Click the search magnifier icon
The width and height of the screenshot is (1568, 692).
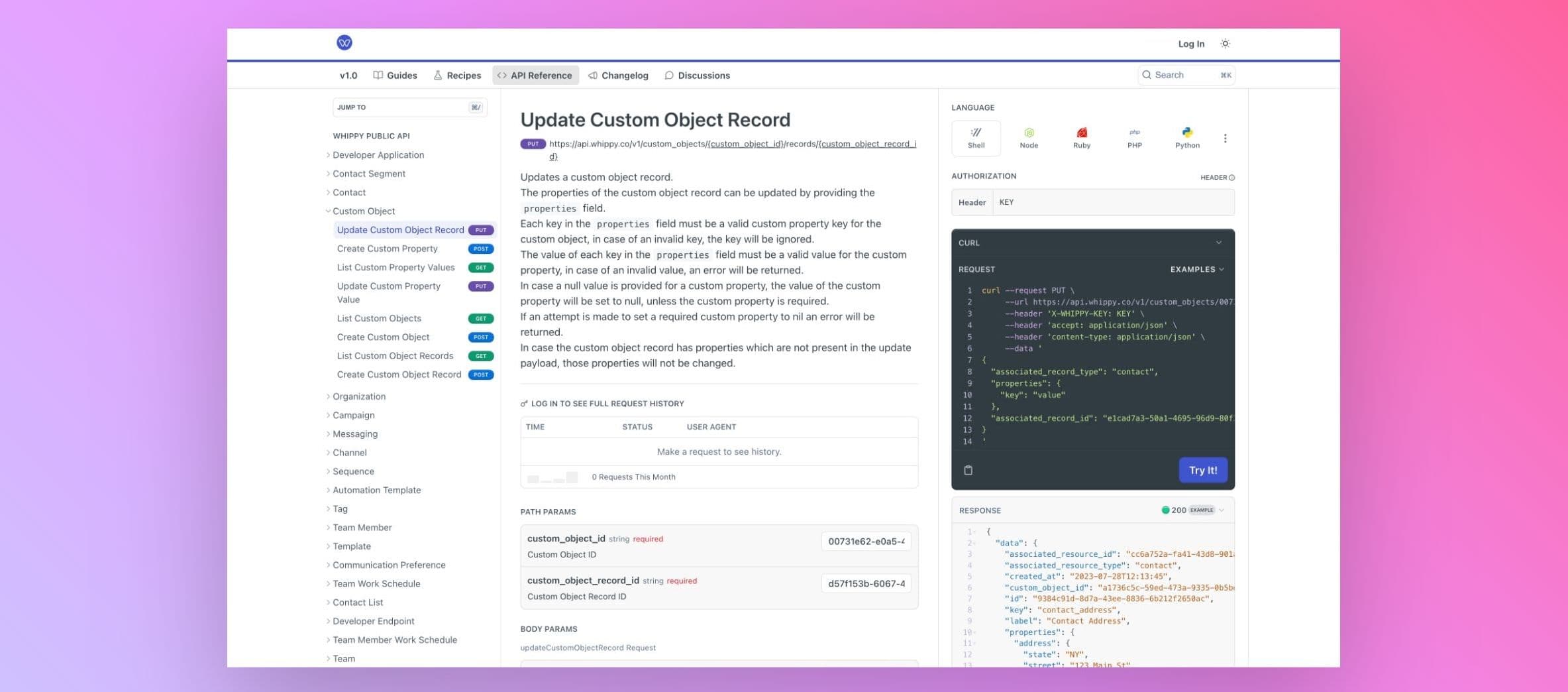pyautogui.click(x=1147, y=74)
